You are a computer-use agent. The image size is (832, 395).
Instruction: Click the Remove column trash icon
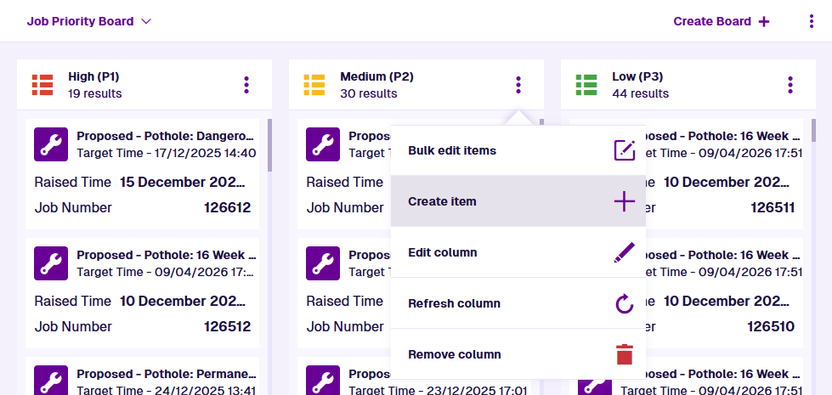pyautogui.click(x=625, y=354)
